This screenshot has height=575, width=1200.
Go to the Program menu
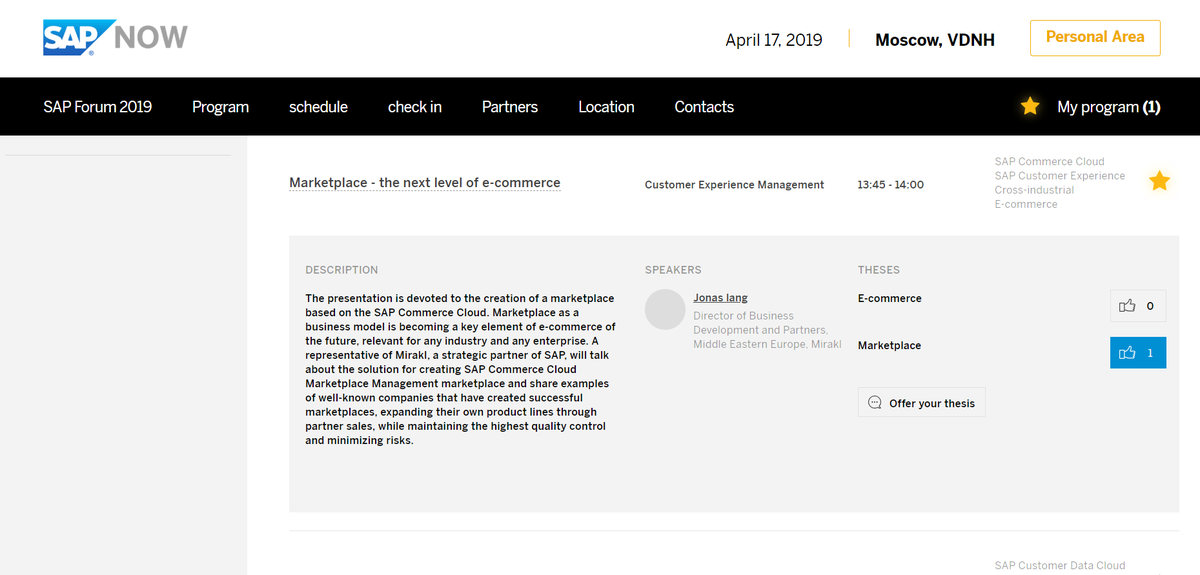coord(220,107)
